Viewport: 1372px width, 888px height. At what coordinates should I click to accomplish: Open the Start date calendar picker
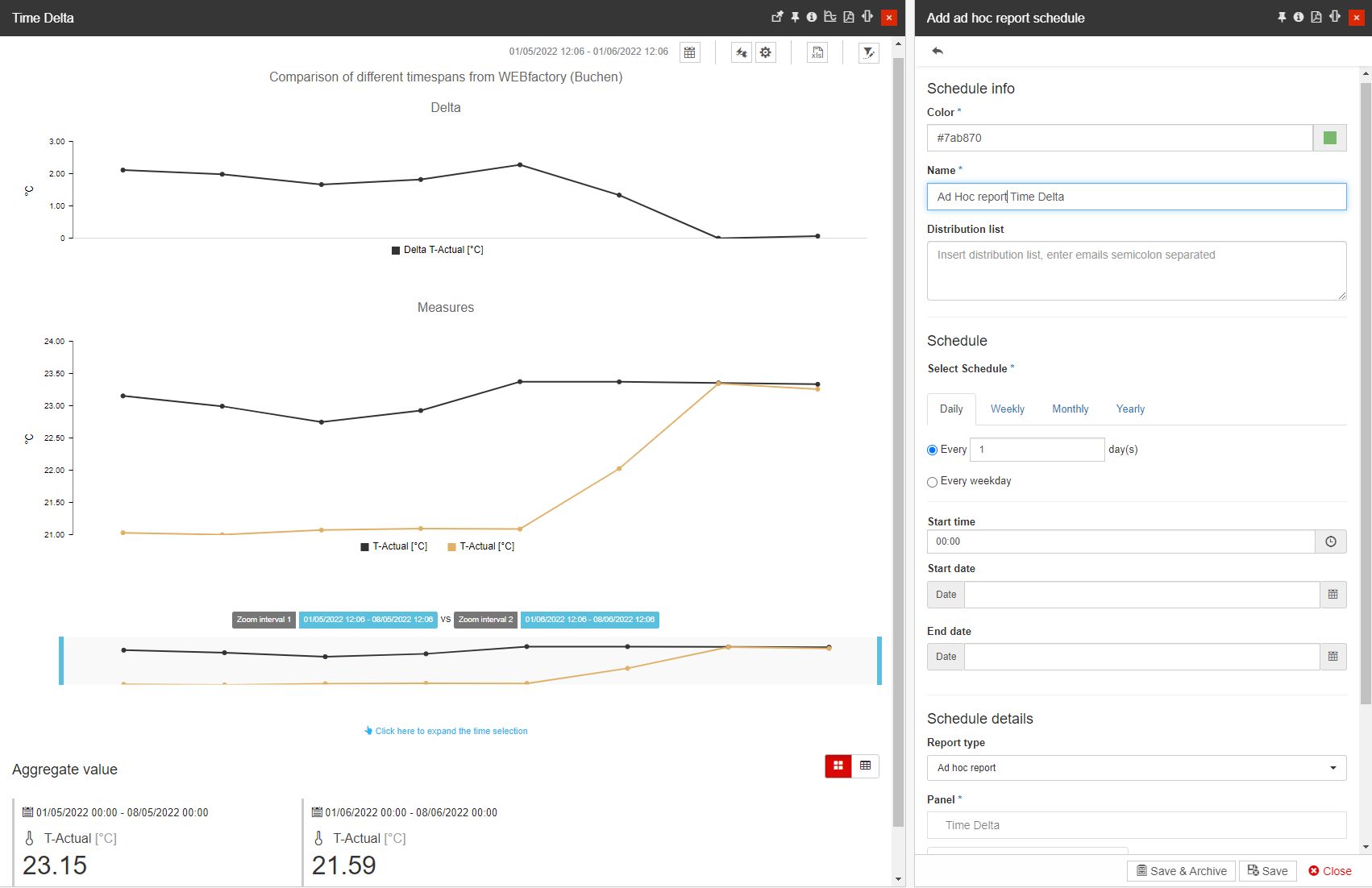click(1333, 595)
